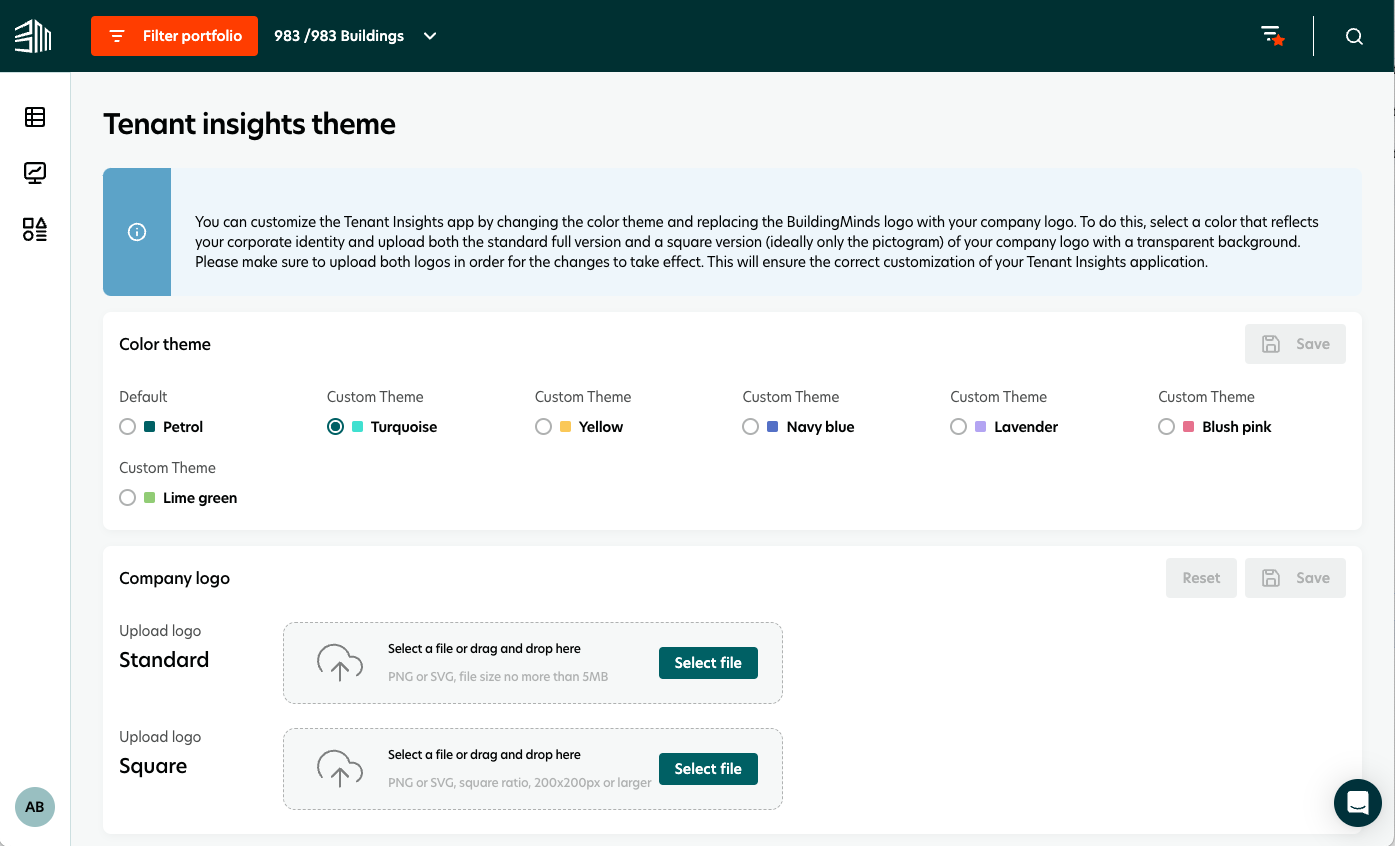This screenshot has height=846, width=1395.
Task: Click Standard logo upload cloud icon
Action: pyautogui.click(x=340, y=663)
